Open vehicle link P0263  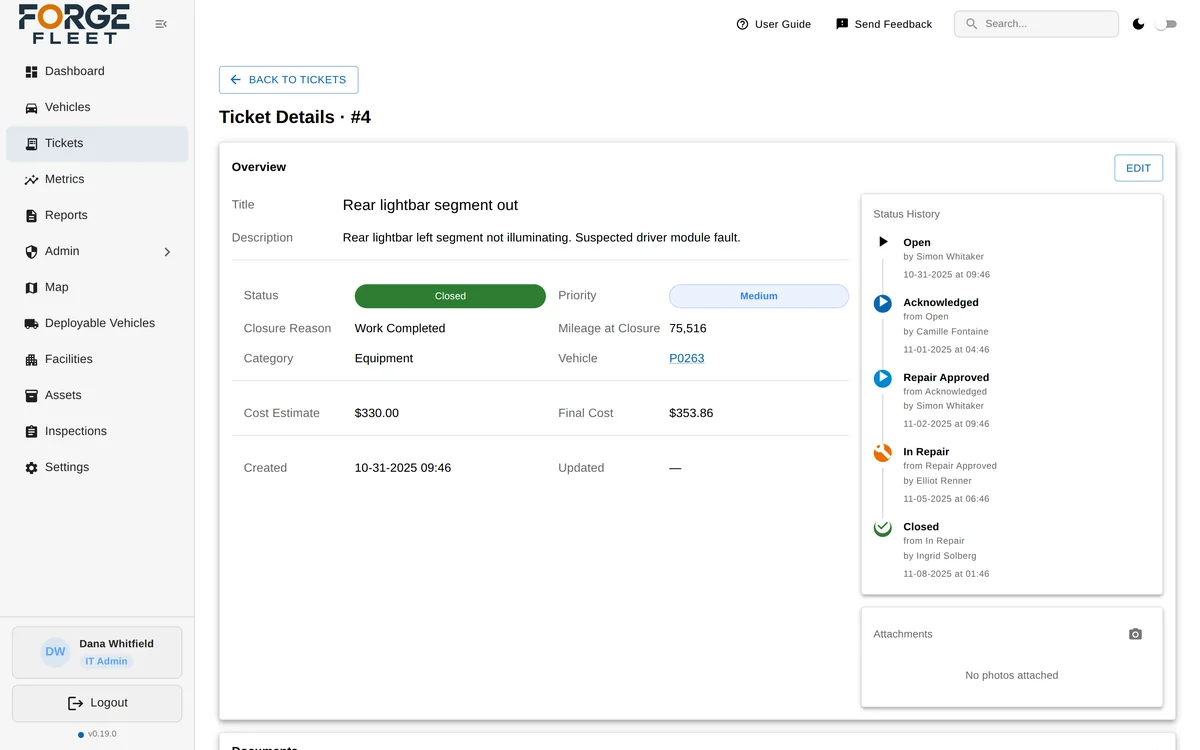click(x=687, y=358)
